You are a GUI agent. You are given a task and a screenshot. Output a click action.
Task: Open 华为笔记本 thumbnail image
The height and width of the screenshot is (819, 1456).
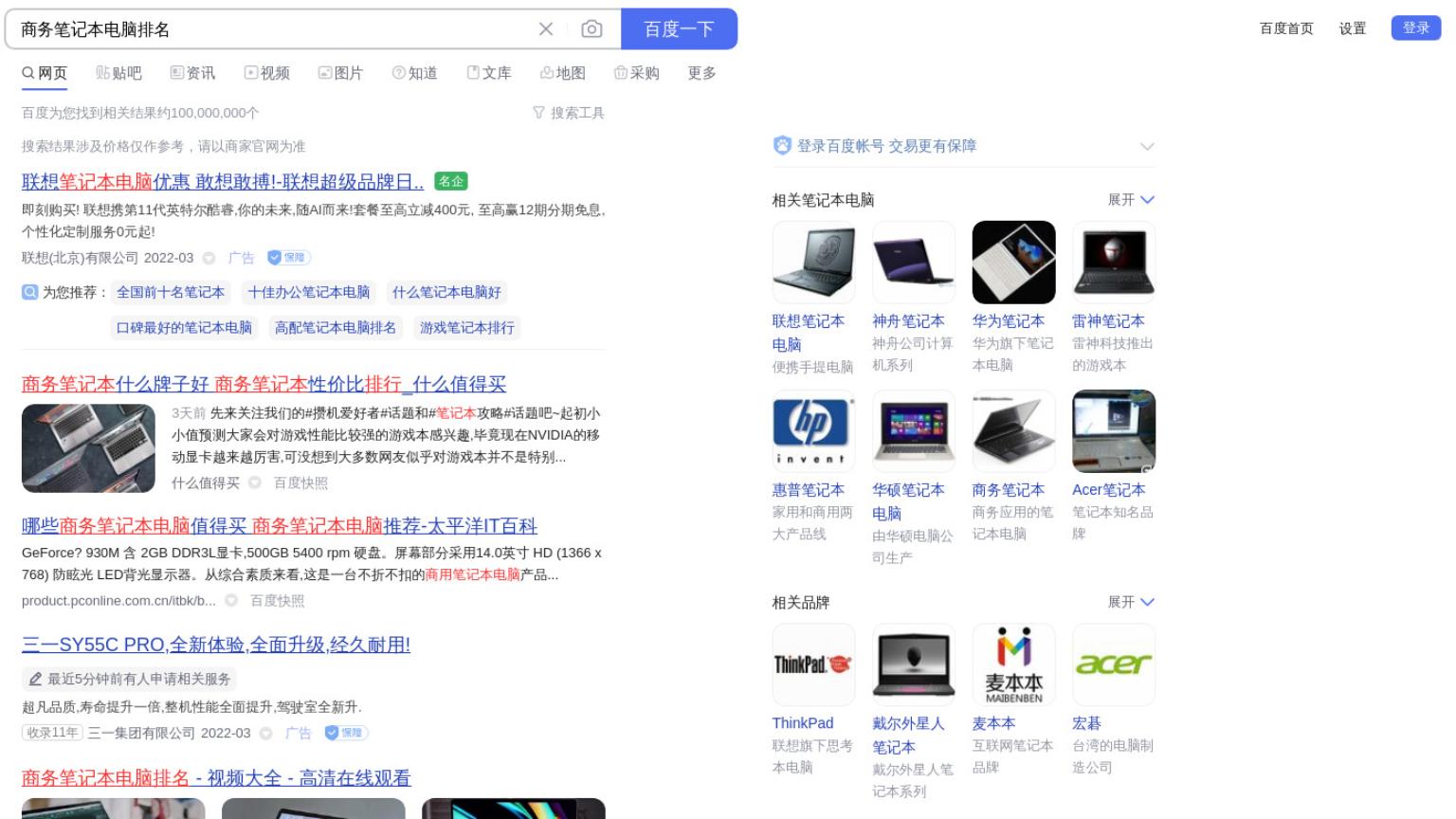click(1014, 263)
